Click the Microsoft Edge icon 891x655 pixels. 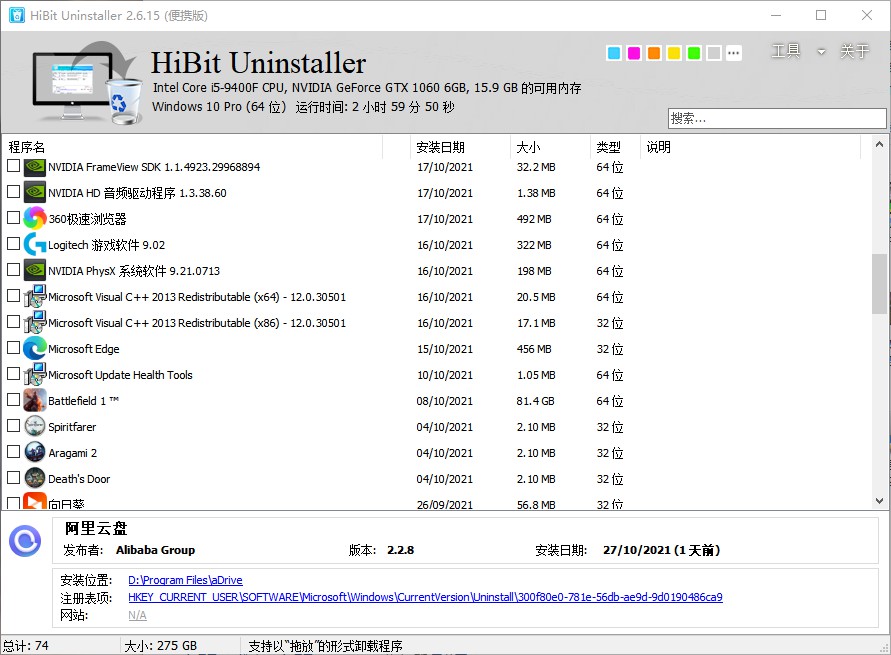35,348
